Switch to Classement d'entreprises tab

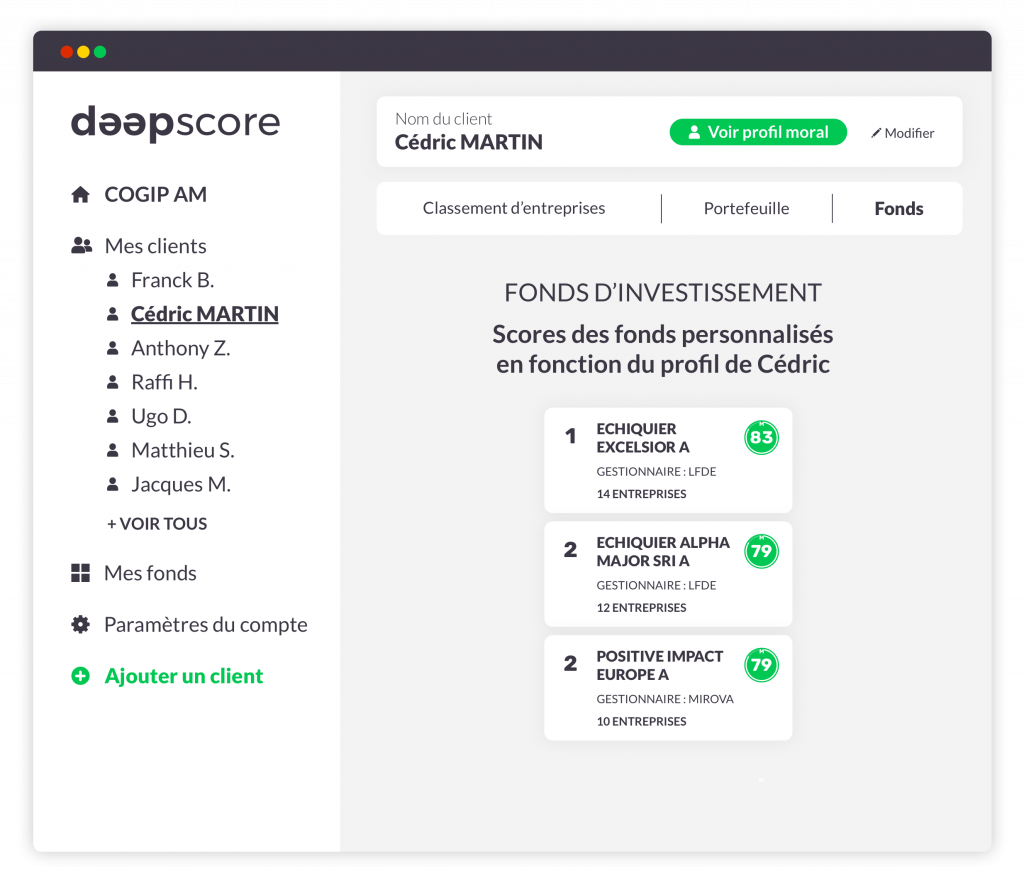514,208
